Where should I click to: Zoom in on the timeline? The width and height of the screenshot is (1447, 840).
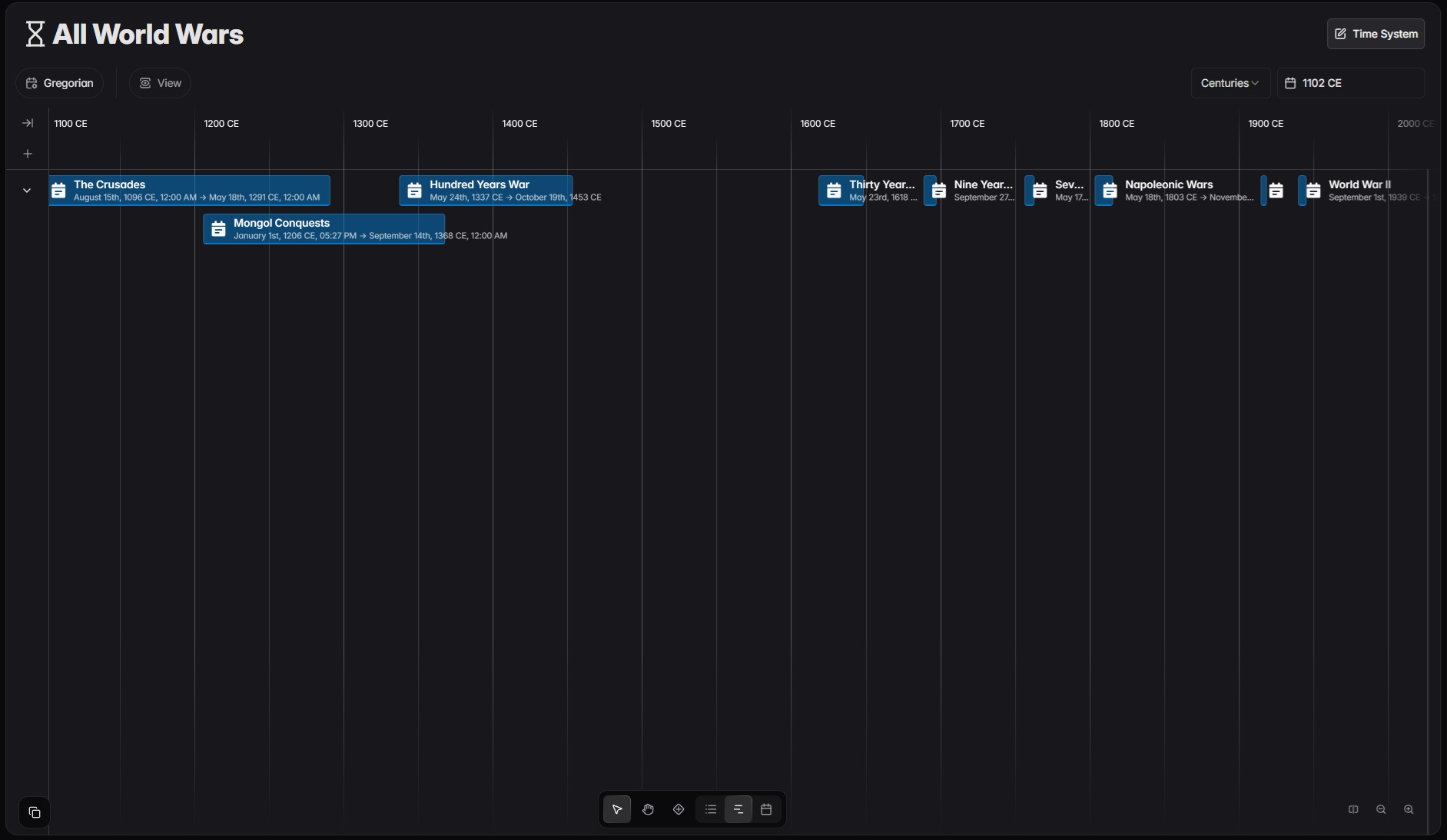click(x=1409, y=809)
